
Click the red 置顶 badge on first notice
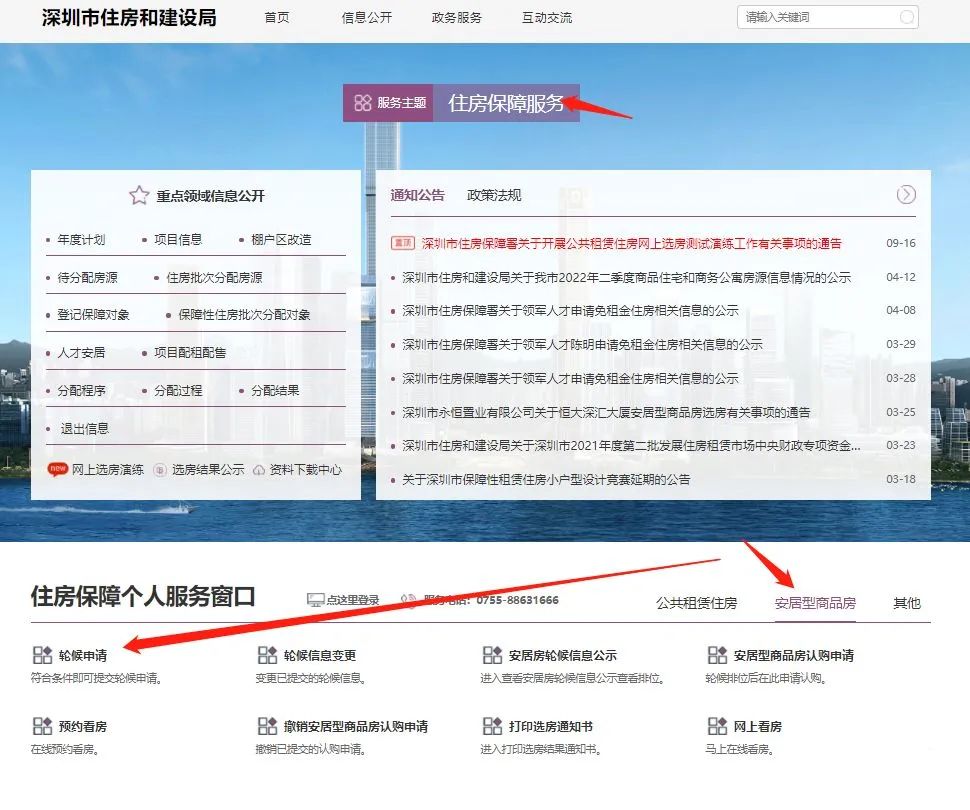coord(403,243)
